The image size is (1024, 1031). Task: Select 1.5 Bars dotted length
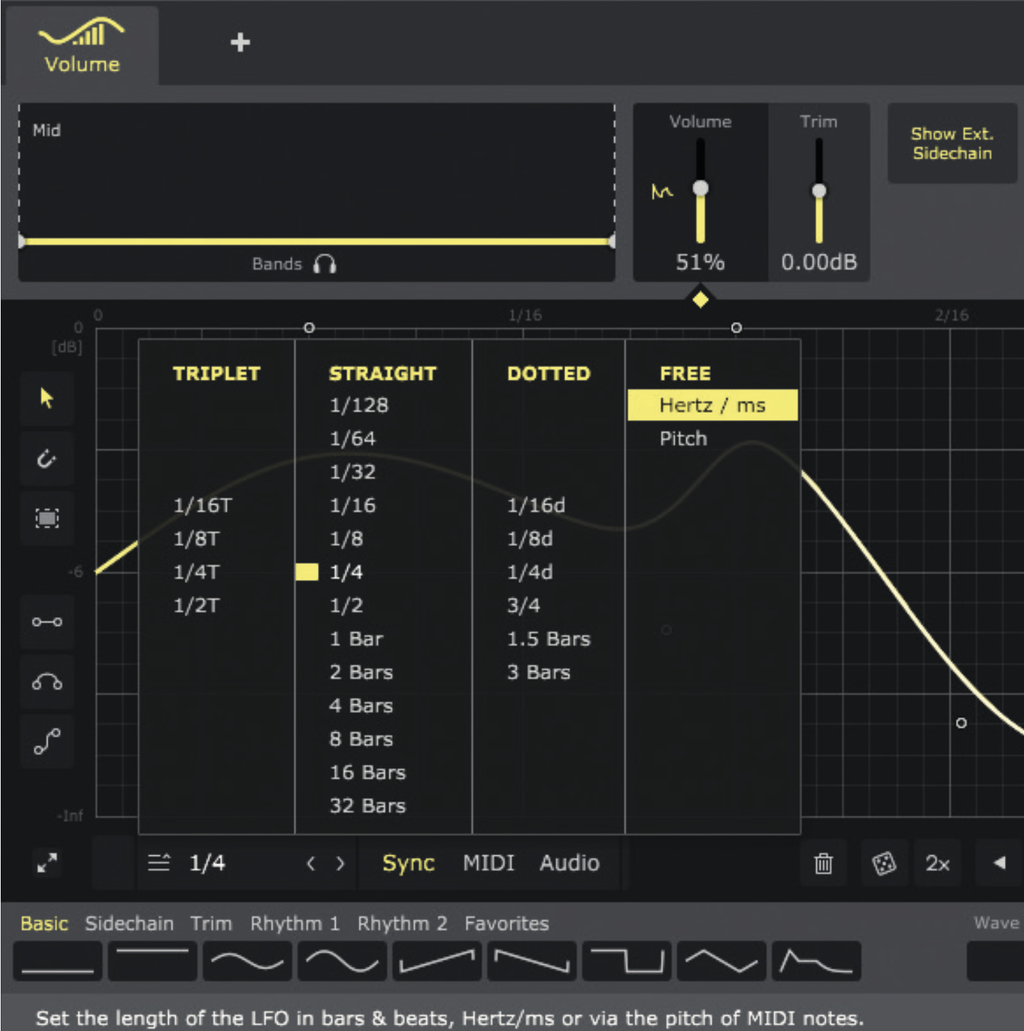(x=549, y=639)
